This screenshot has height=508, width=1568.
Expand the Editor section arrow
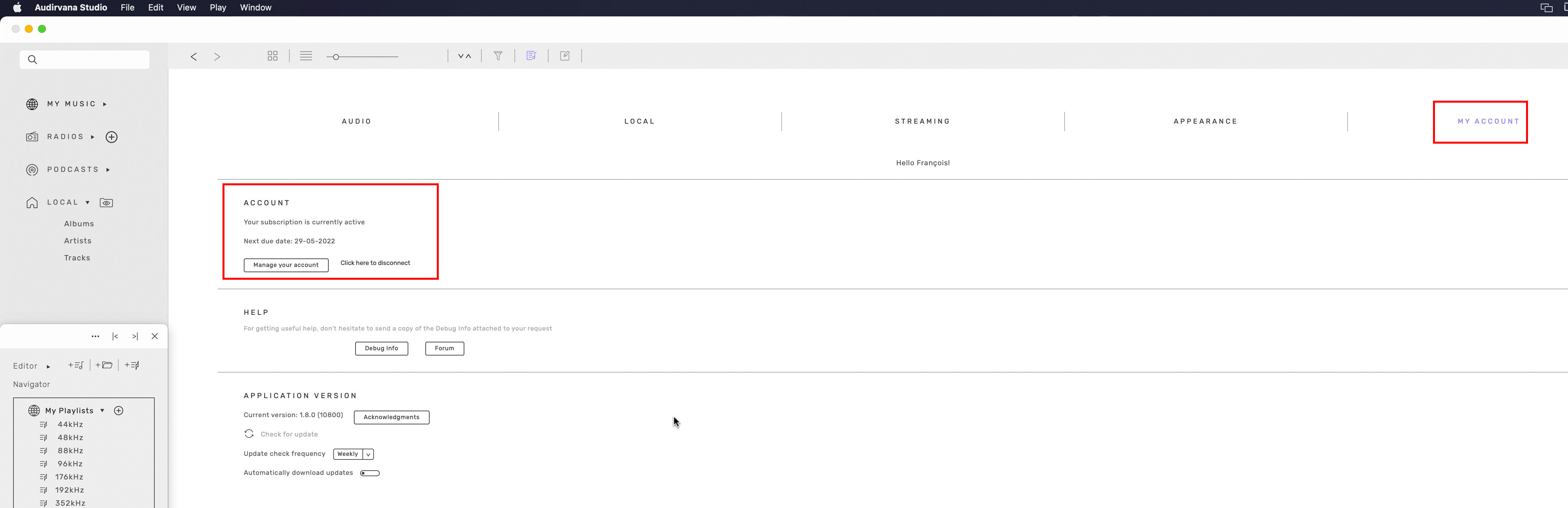tap(48, 367)
